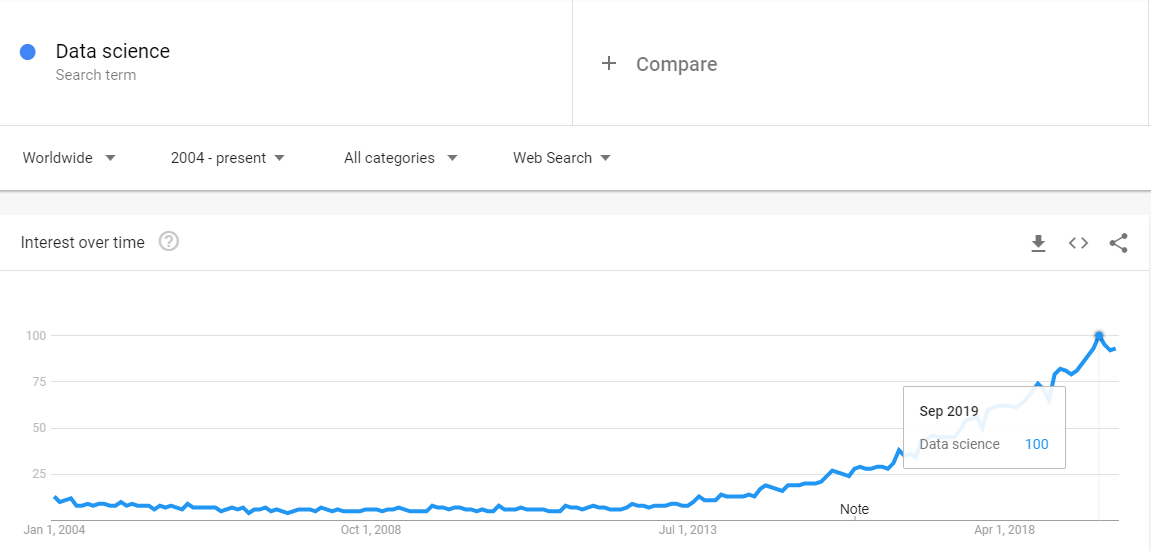Click the plus icon next to Compare

click(x=609, y=64)
